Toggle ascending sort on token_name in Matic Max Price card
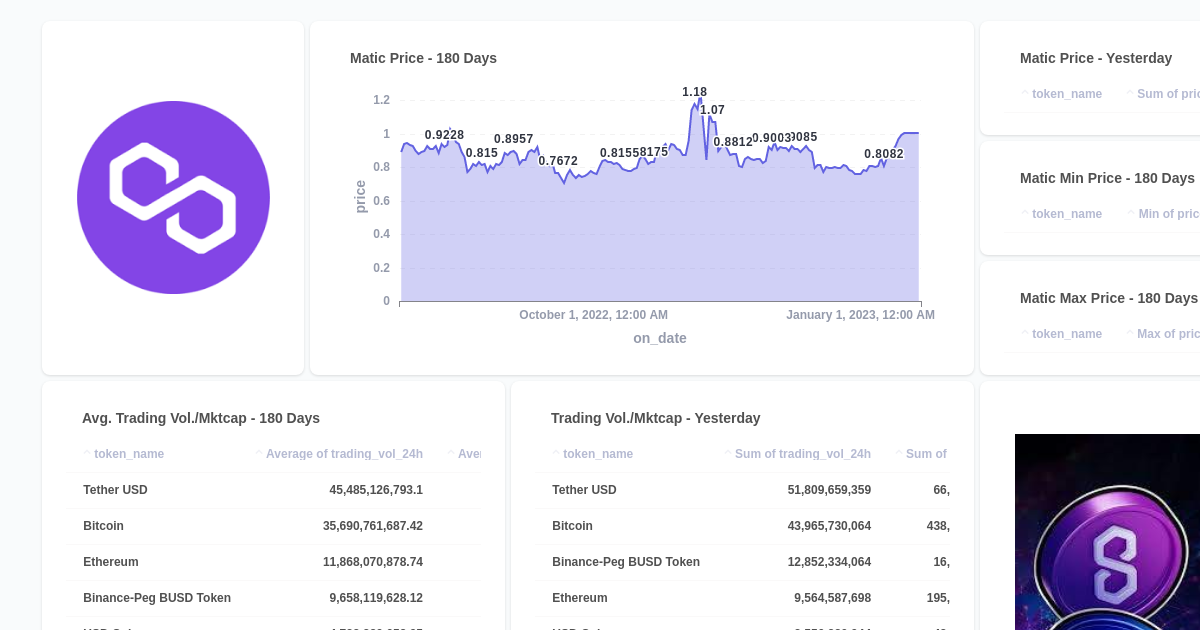 pyautogui.click(x=1024, y=333)
